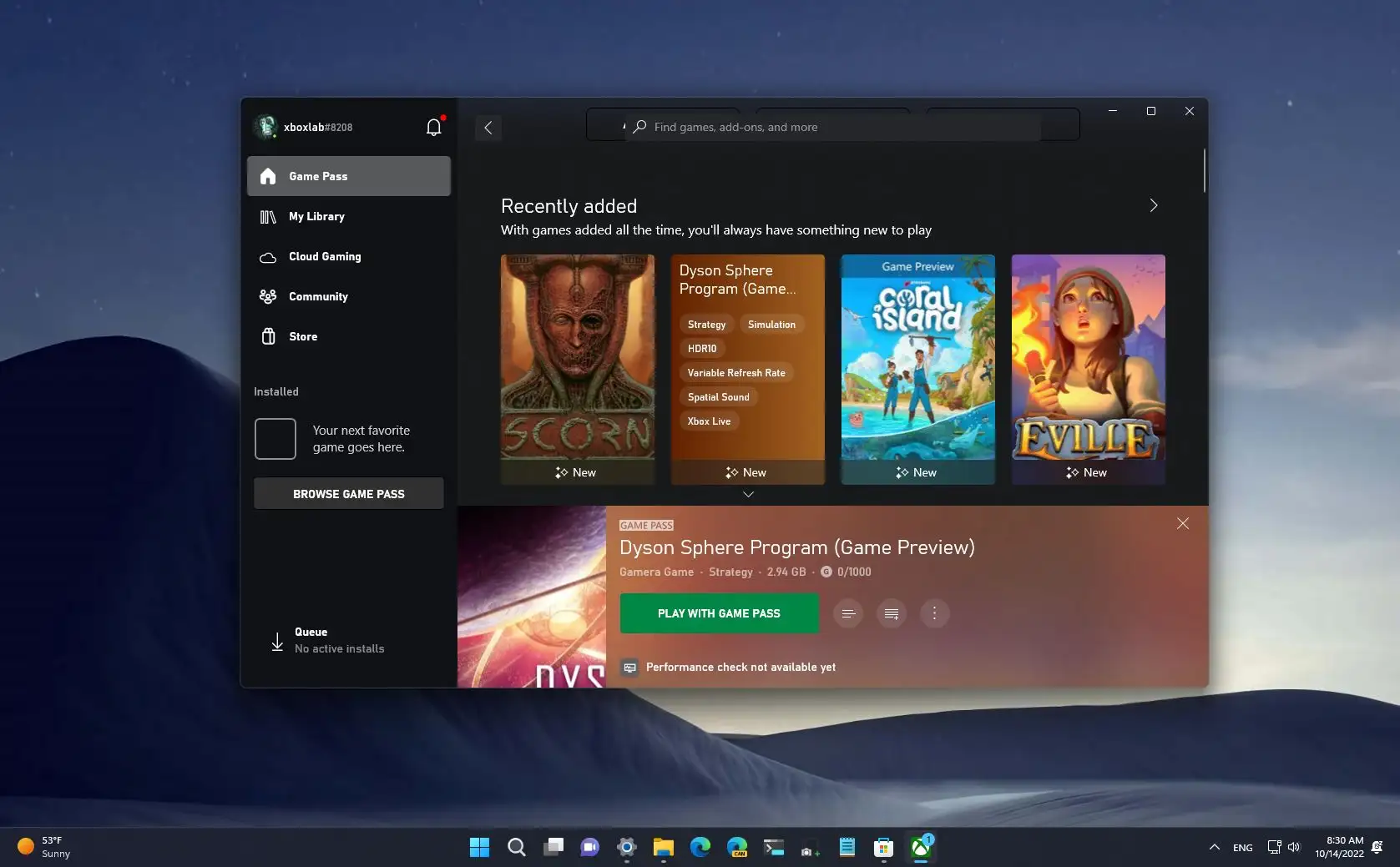Open Windows Terminal from taskbar
The height and width of the screenshot is (867, 1400).
pos(774,848)
